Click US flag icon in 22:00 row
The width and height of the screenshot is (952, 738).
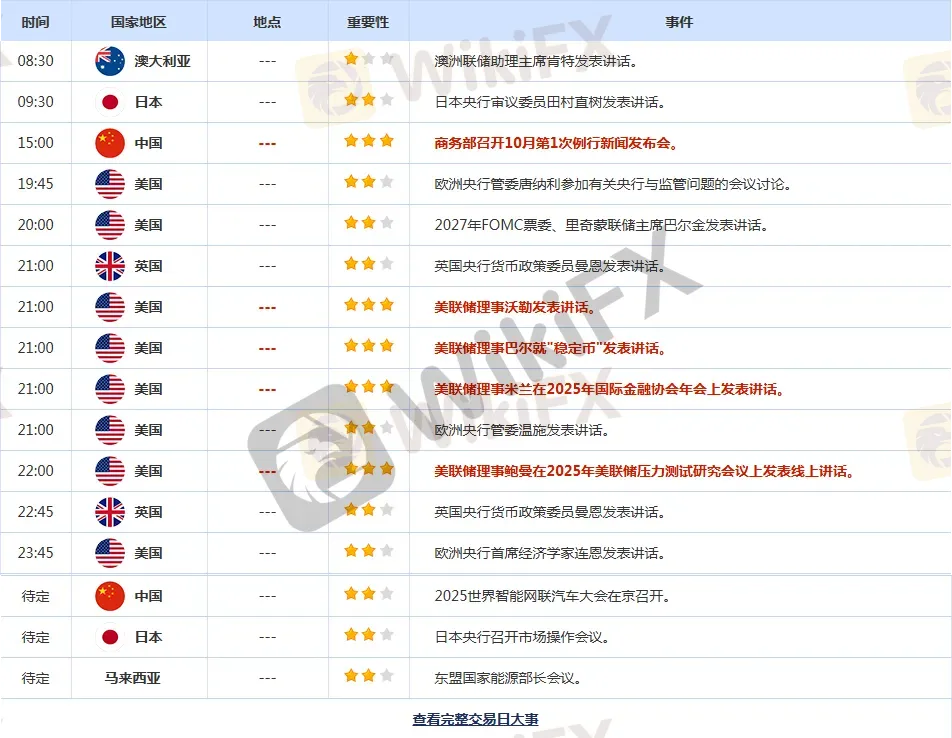click(x=110, y=471)
